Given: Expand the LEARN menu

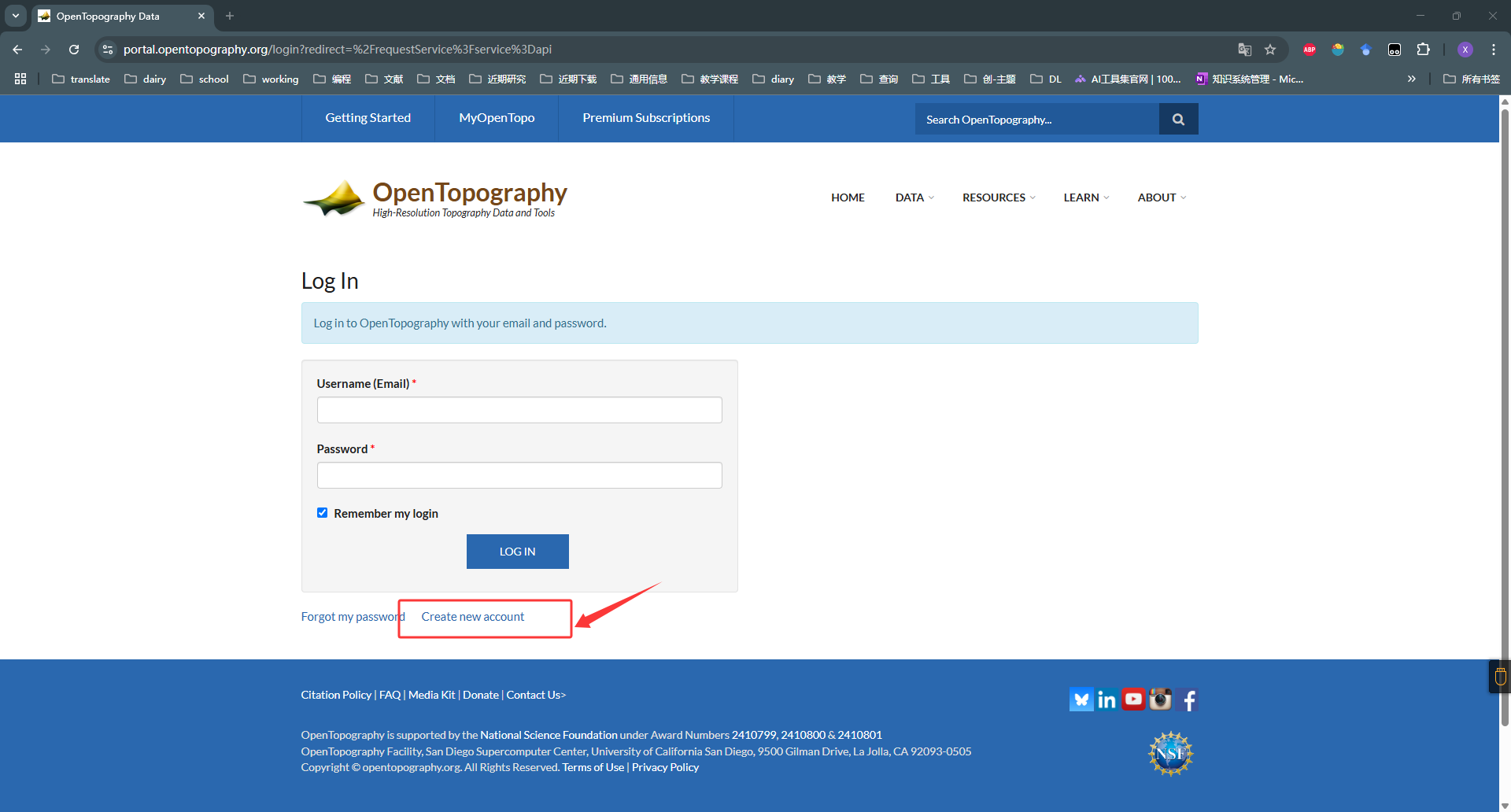Looking at the screenshot, I should (x=1086, y=197).
